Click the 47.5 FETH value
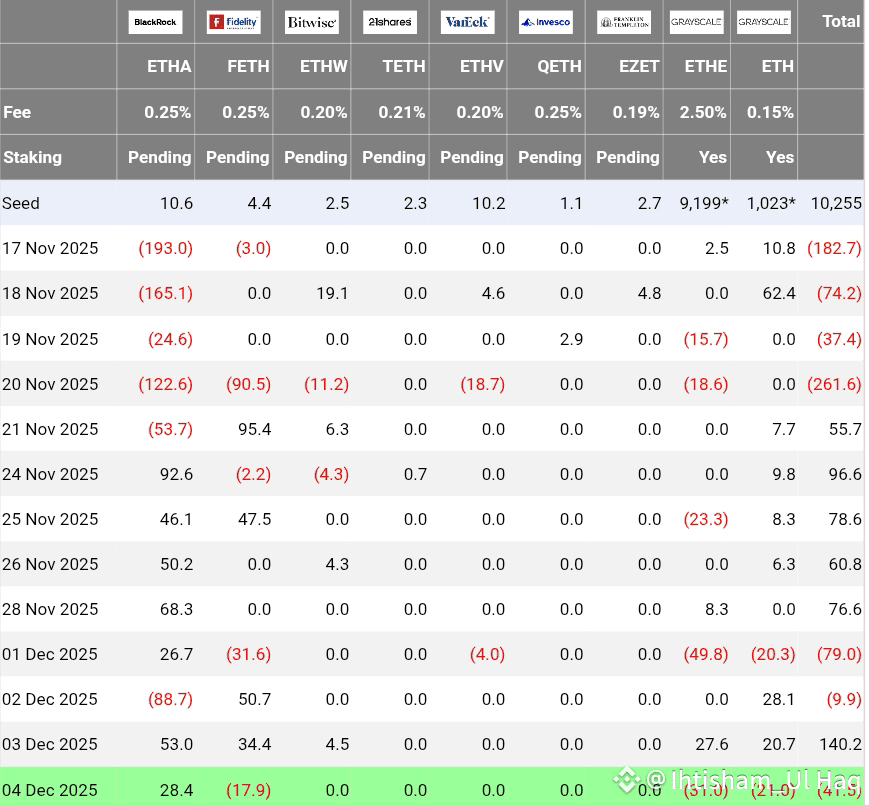This screenshot has height=805, width=869. 254,519
